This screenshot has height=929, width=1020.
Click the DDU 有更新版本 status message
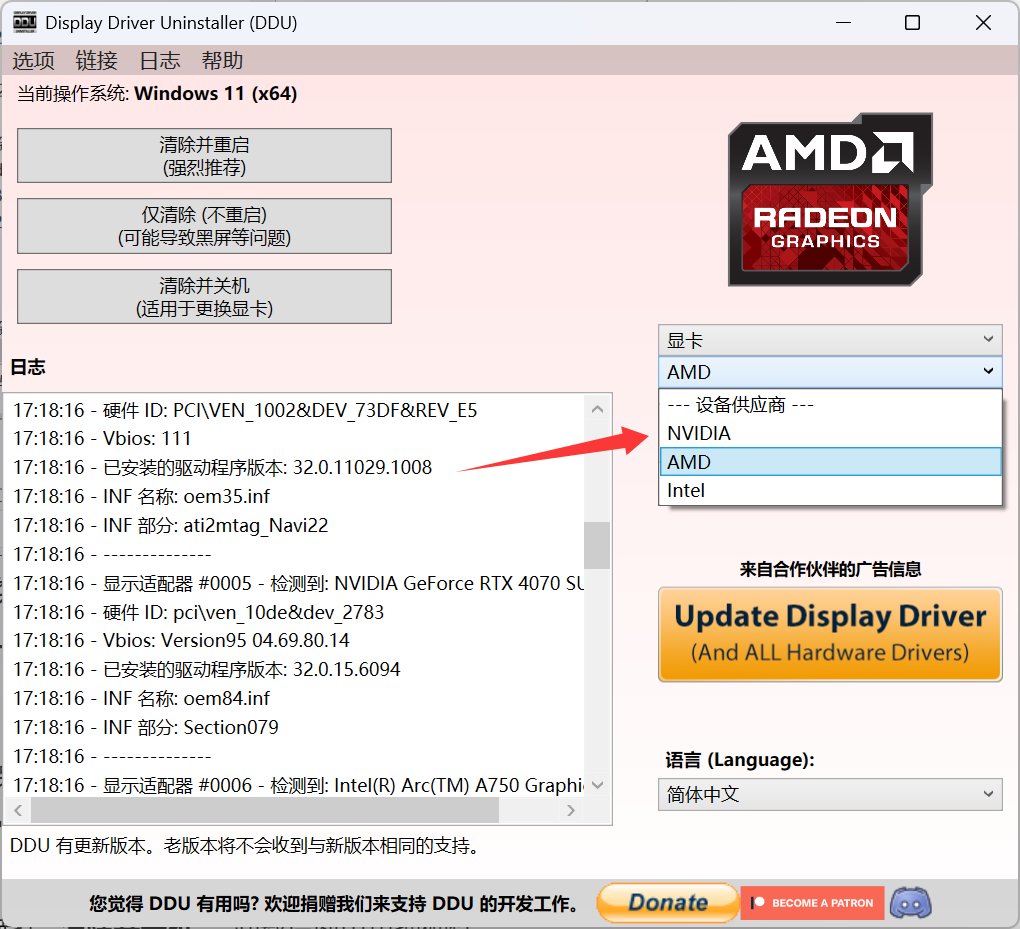245,846
